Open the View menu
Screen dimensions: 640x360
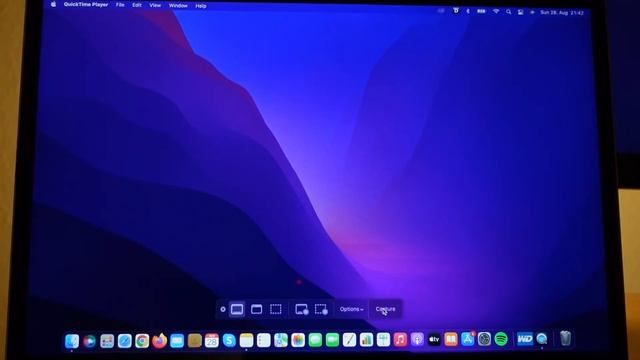pos(155,5)
